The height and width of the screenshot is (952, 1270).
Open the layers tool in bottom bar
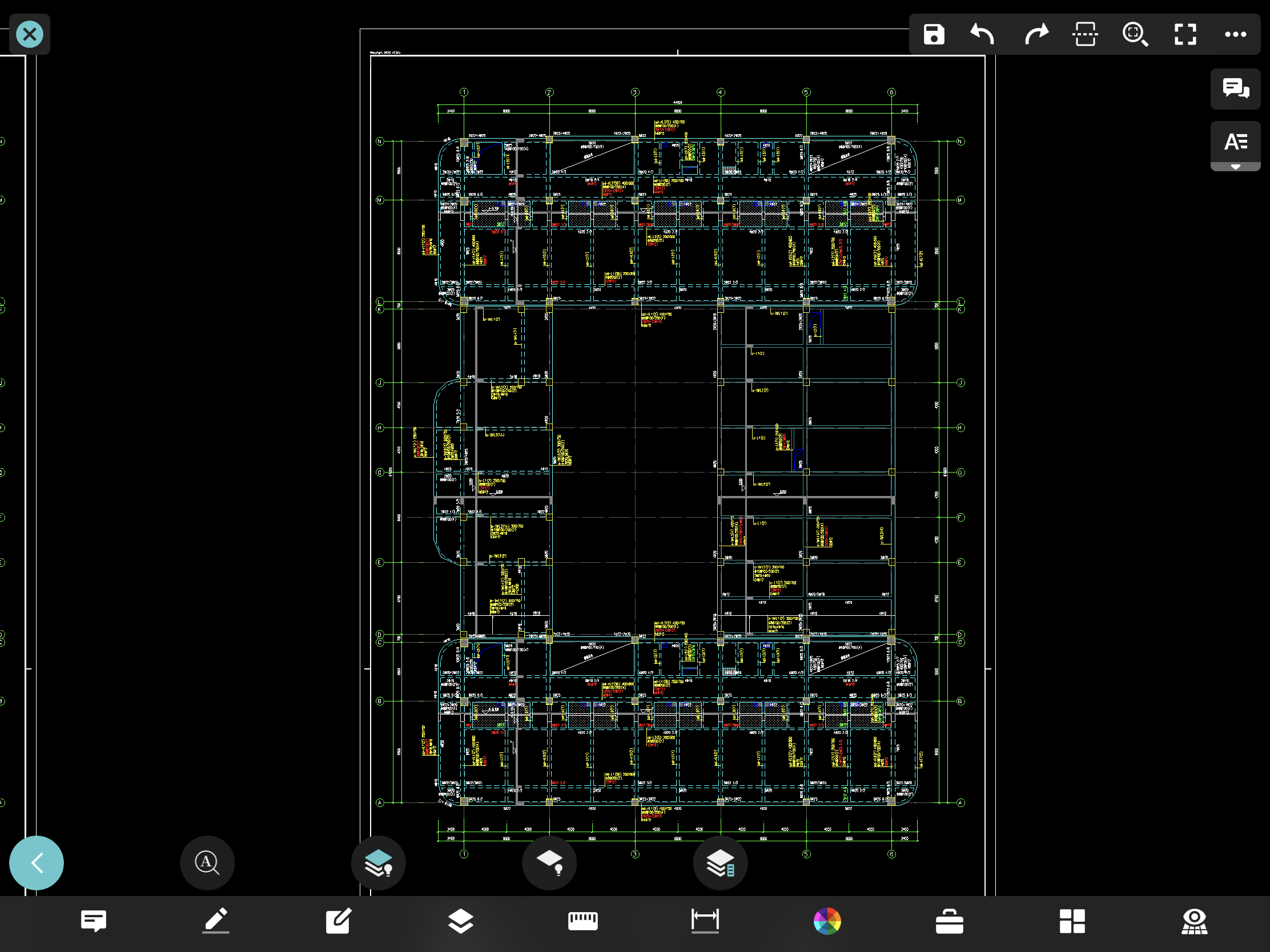pos(460,921)
